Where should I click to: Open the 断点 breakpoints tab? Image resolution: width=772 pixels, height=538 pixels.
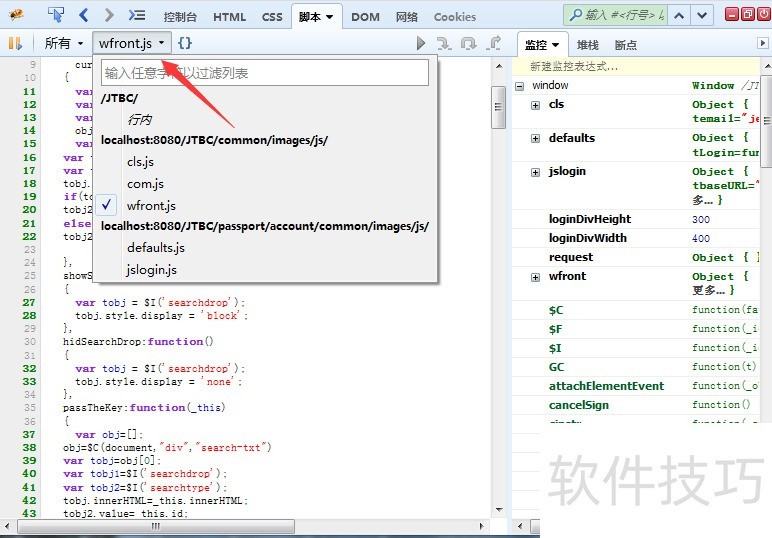[x=626, y=45]
